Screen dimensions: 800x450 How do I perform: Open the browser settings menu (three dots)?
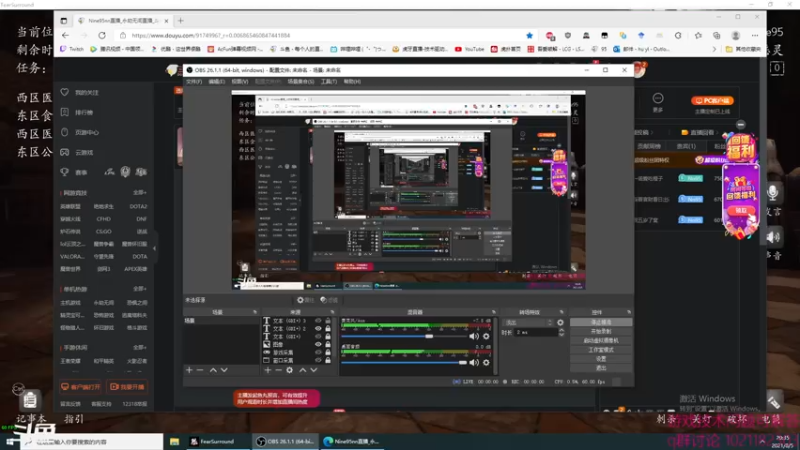pos(755,35)
